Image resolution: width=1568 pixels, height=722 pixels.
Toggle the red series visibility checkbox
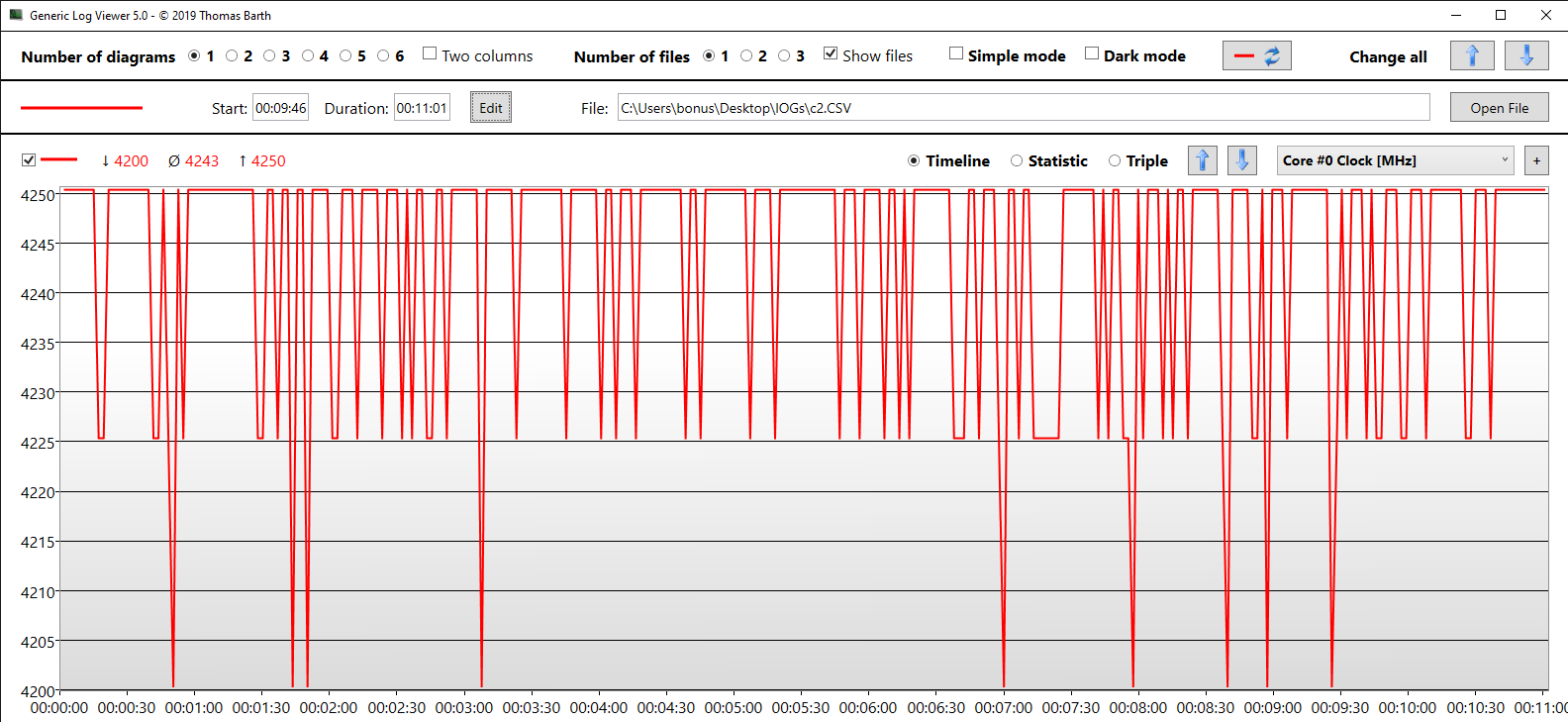29,159
